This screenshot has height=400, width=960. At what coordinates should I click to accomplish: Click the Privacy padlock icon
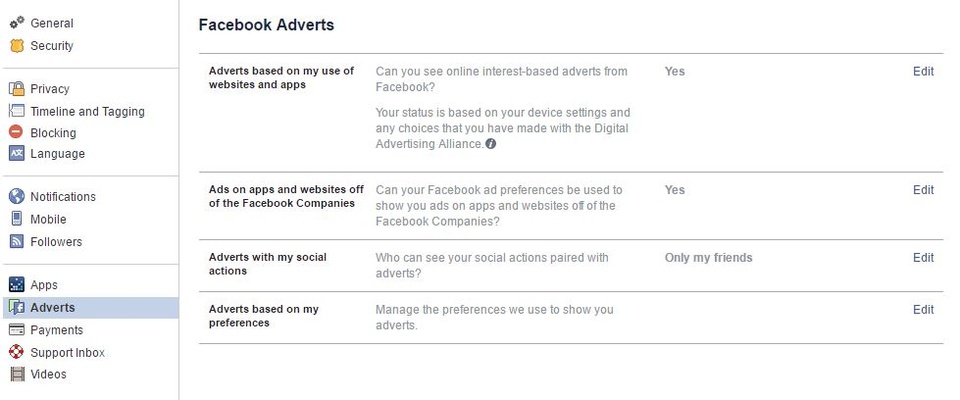16,88
